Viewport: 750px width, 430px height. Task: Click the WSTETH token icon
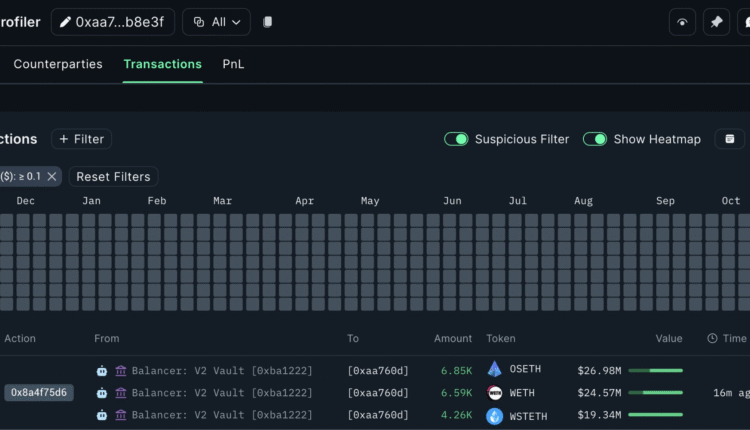[x=494, y=414]
